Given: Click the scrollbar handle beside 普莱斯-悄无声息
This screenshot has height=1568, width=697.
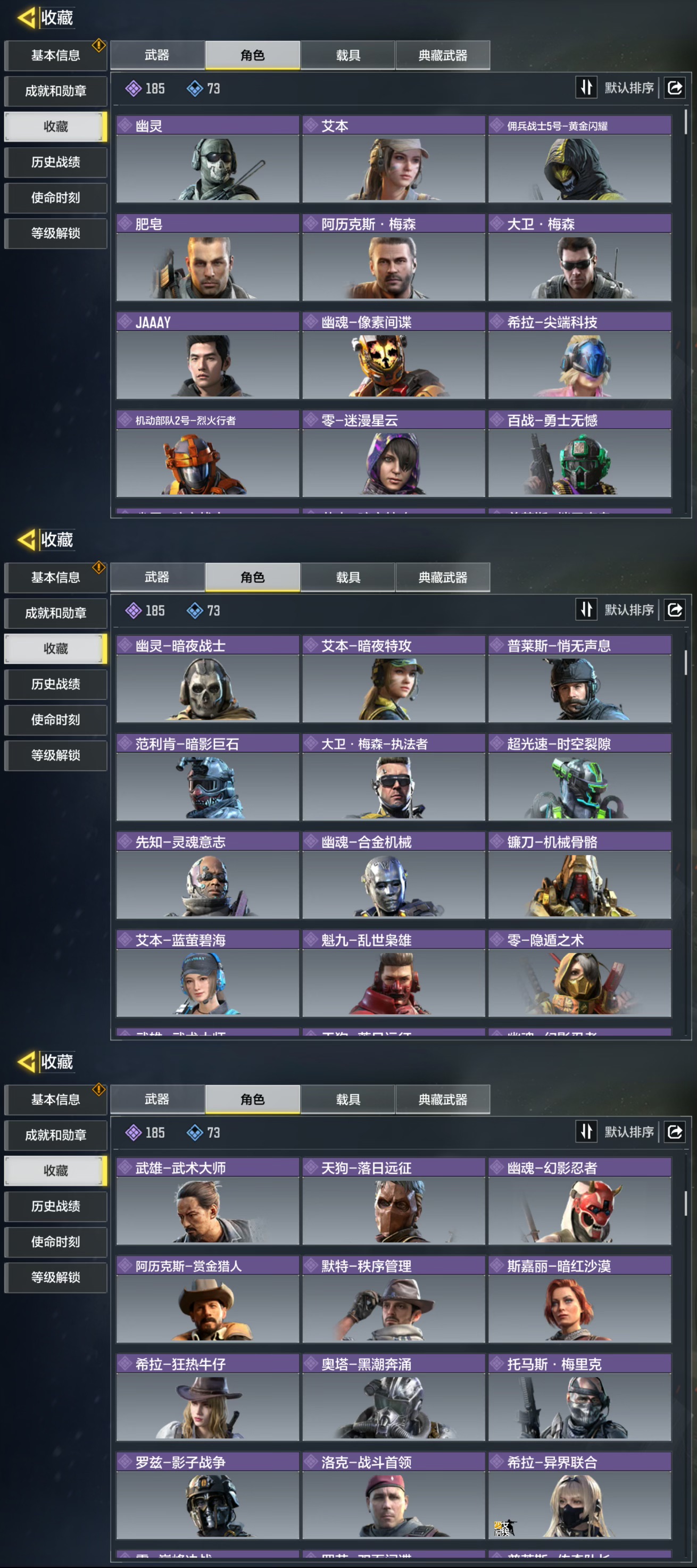Looking at the screenshot, I should coord(685,662).
